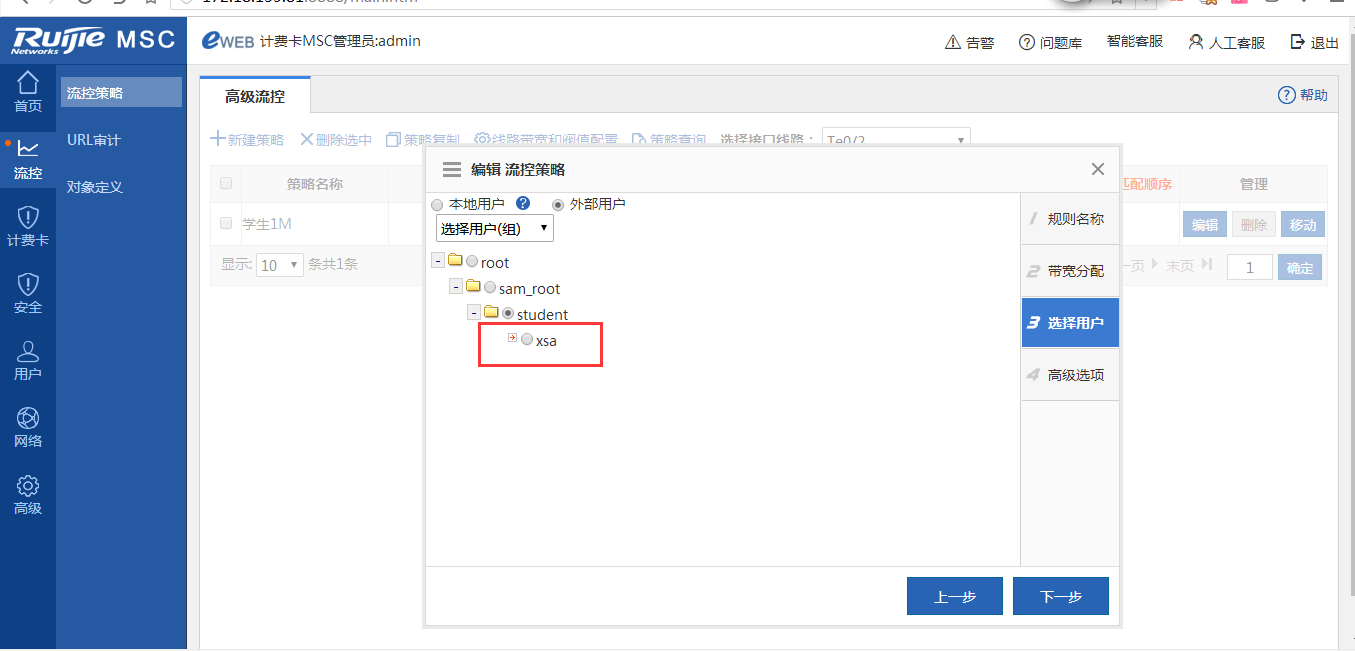This screenshot has height=651, width=1355.
Task: Close the 编辑 流控策略 dialog
Action: coord(1097,169)
